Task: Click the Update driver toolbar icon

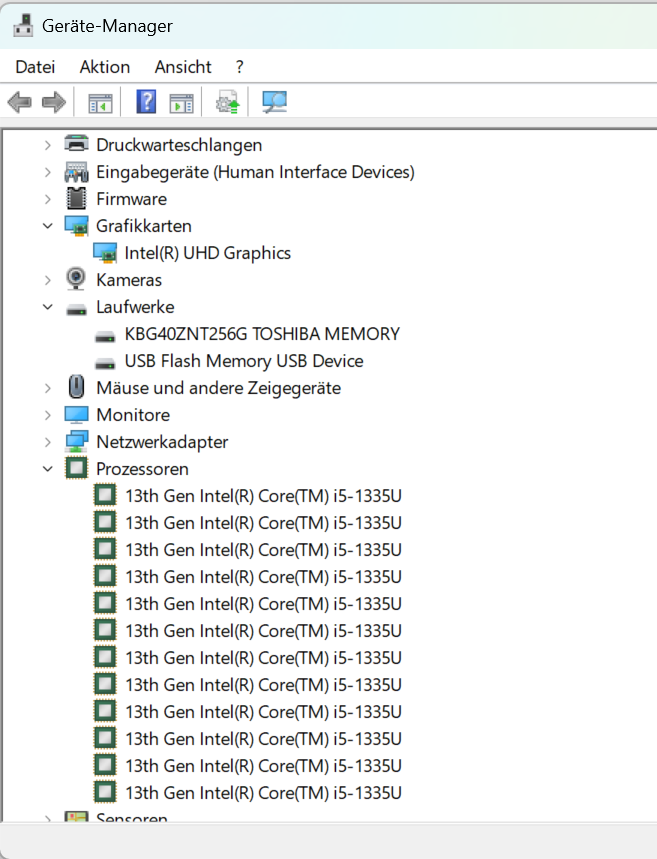Action: [227, 102]
